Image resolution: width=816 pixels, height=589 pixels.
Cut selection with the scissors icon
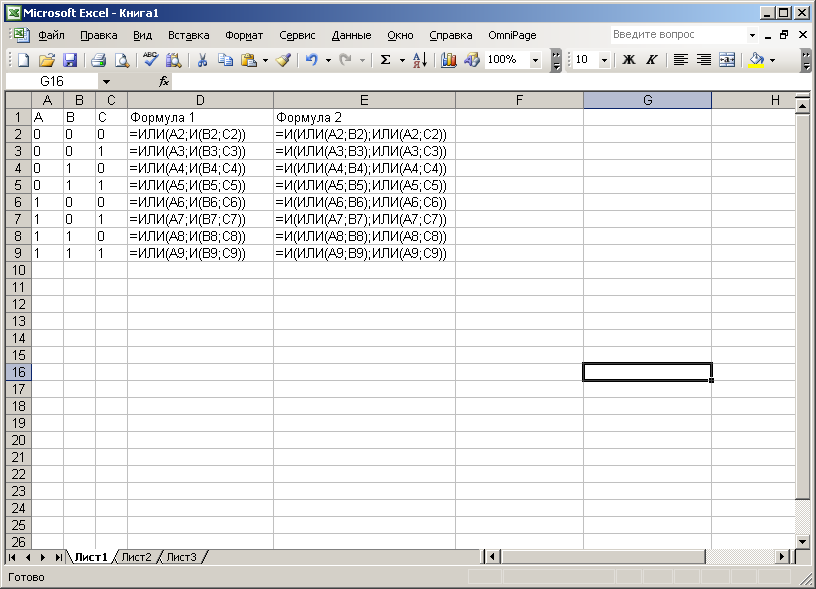[x=202, y=60]
